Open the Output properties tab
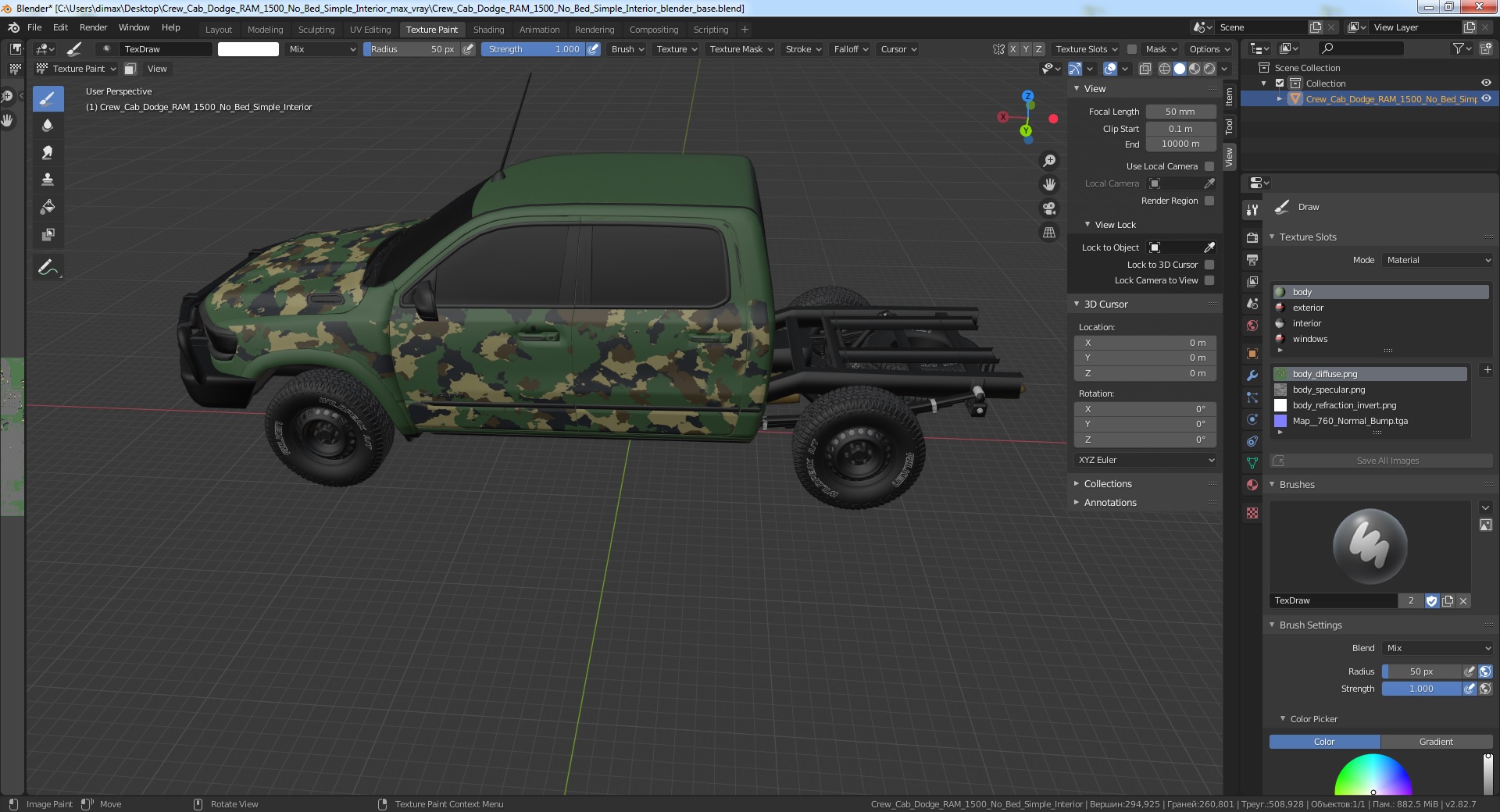 1252,259
